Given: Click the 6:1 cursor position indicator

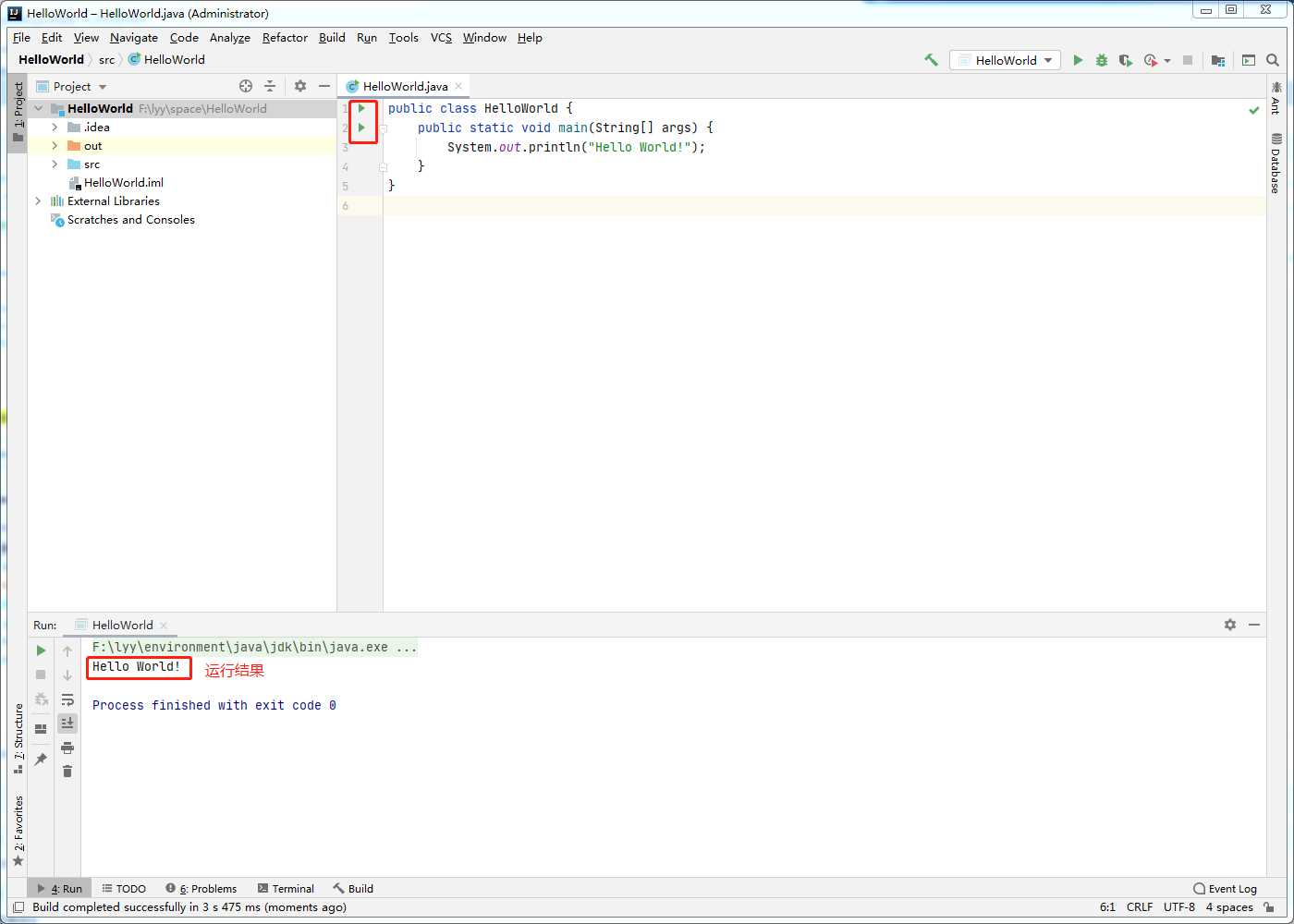Looking at the screenshot, I should point(1107,907).
